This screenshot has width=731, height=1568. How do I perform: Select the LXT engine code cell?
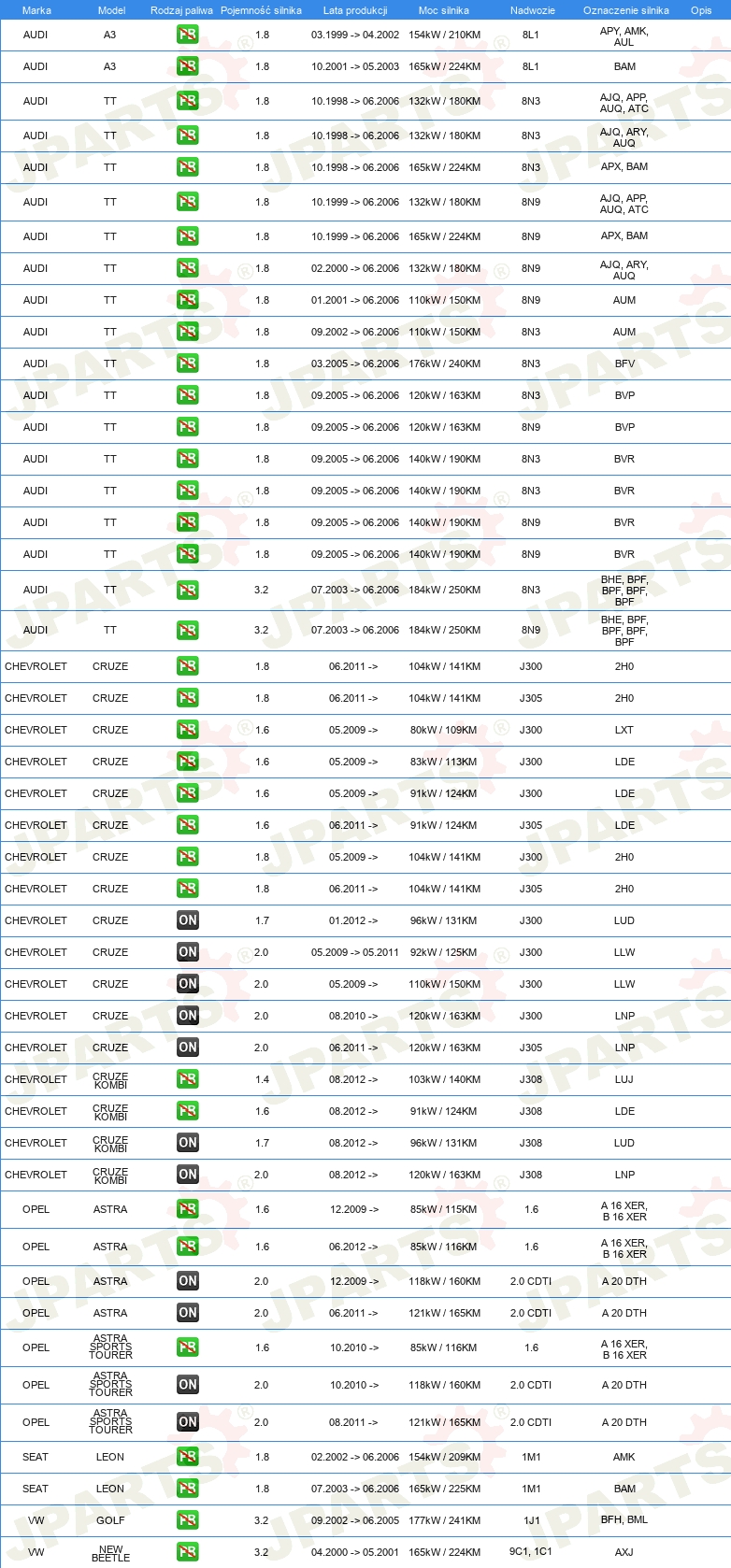pos(624,730)
